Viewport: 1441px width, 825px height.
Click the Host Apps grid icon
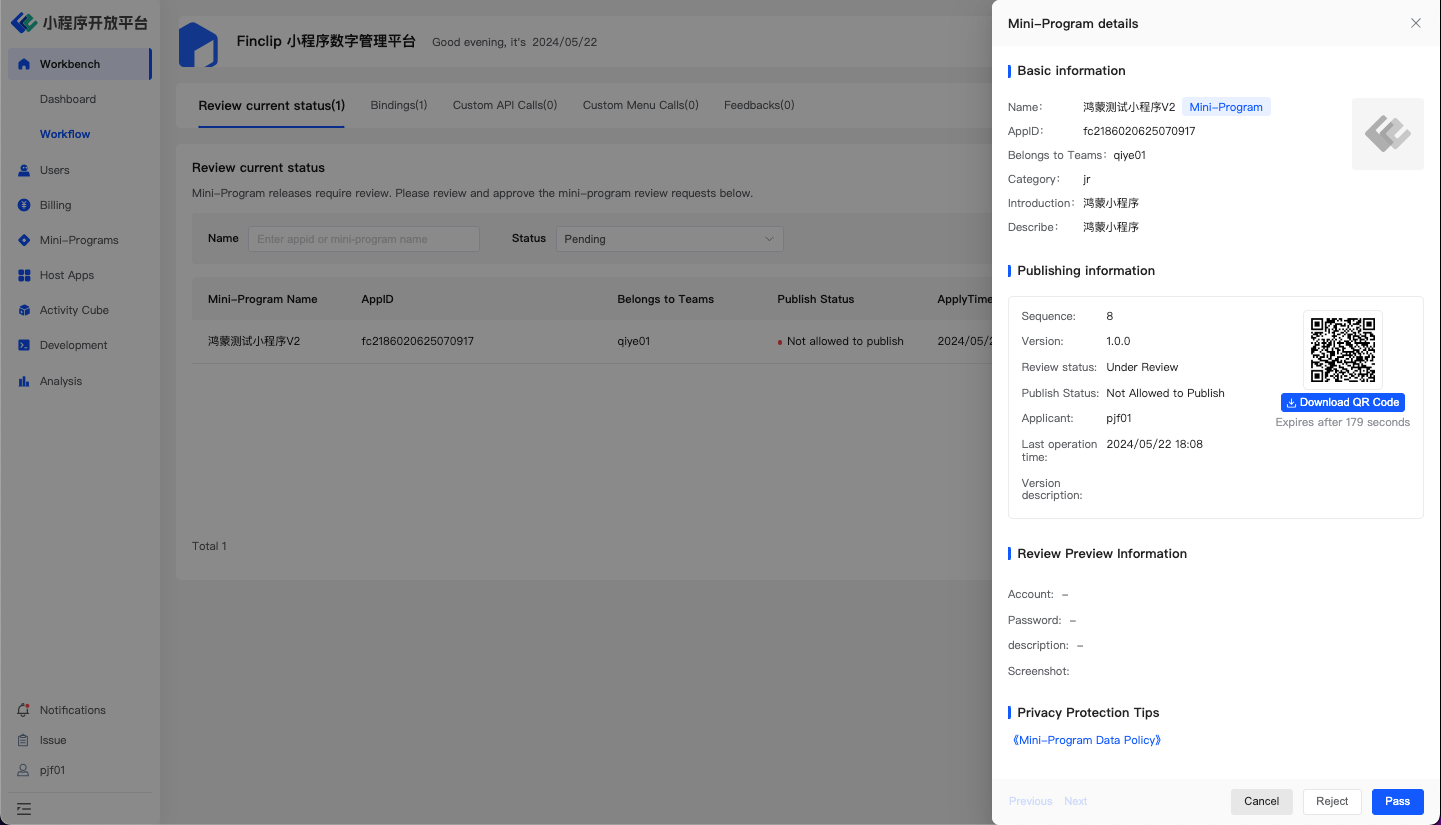click(x=24, y=275)
